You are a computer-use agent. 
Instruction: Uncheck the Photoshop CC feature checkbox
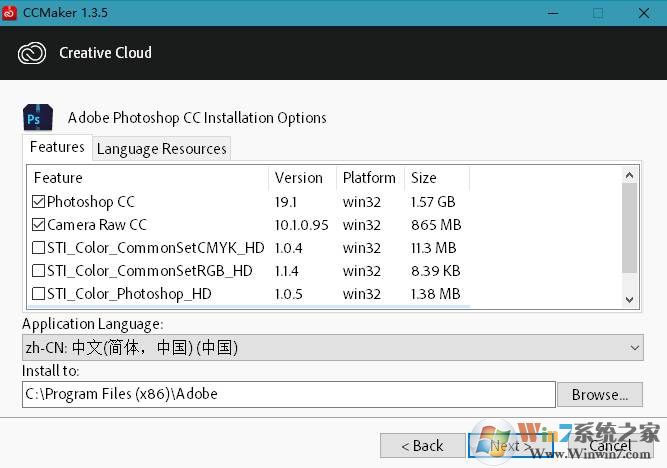tap(39, 202)
